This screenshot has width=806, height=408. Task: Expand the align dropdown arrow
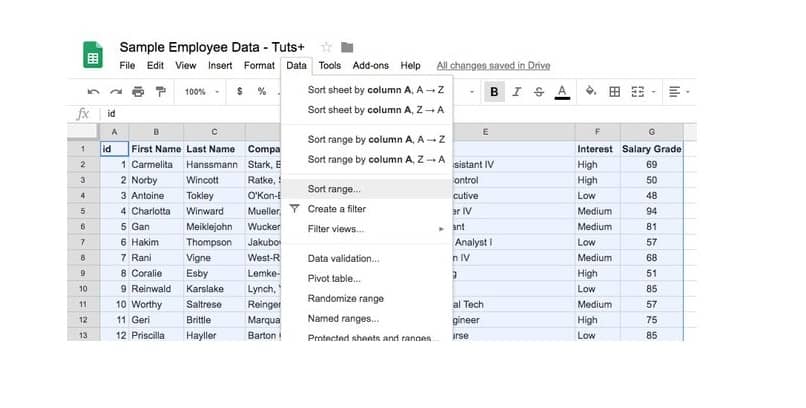pyautogui.click(x=688, y=92)
